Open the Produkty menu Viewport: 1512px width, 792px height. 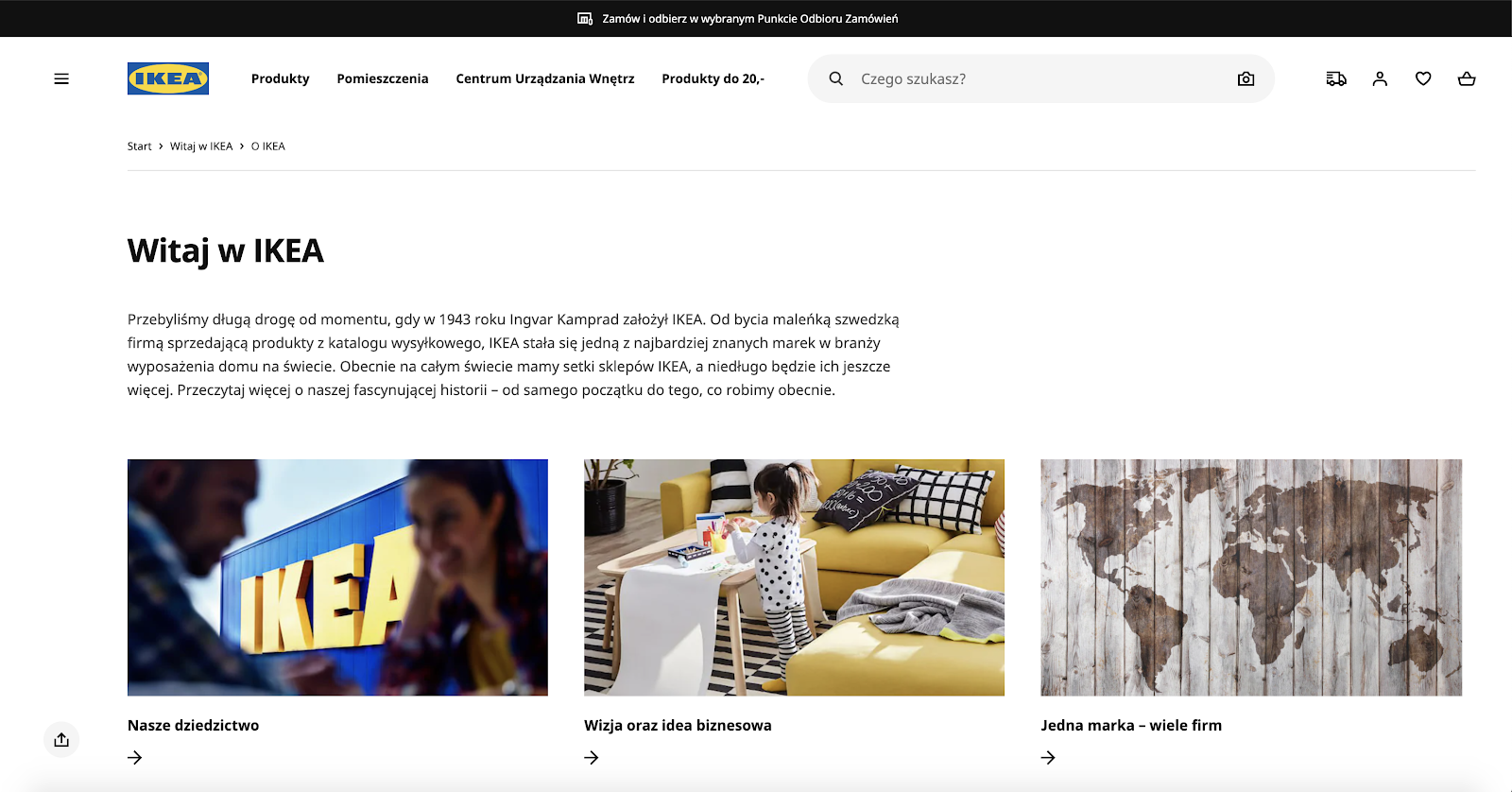(280, 78)
